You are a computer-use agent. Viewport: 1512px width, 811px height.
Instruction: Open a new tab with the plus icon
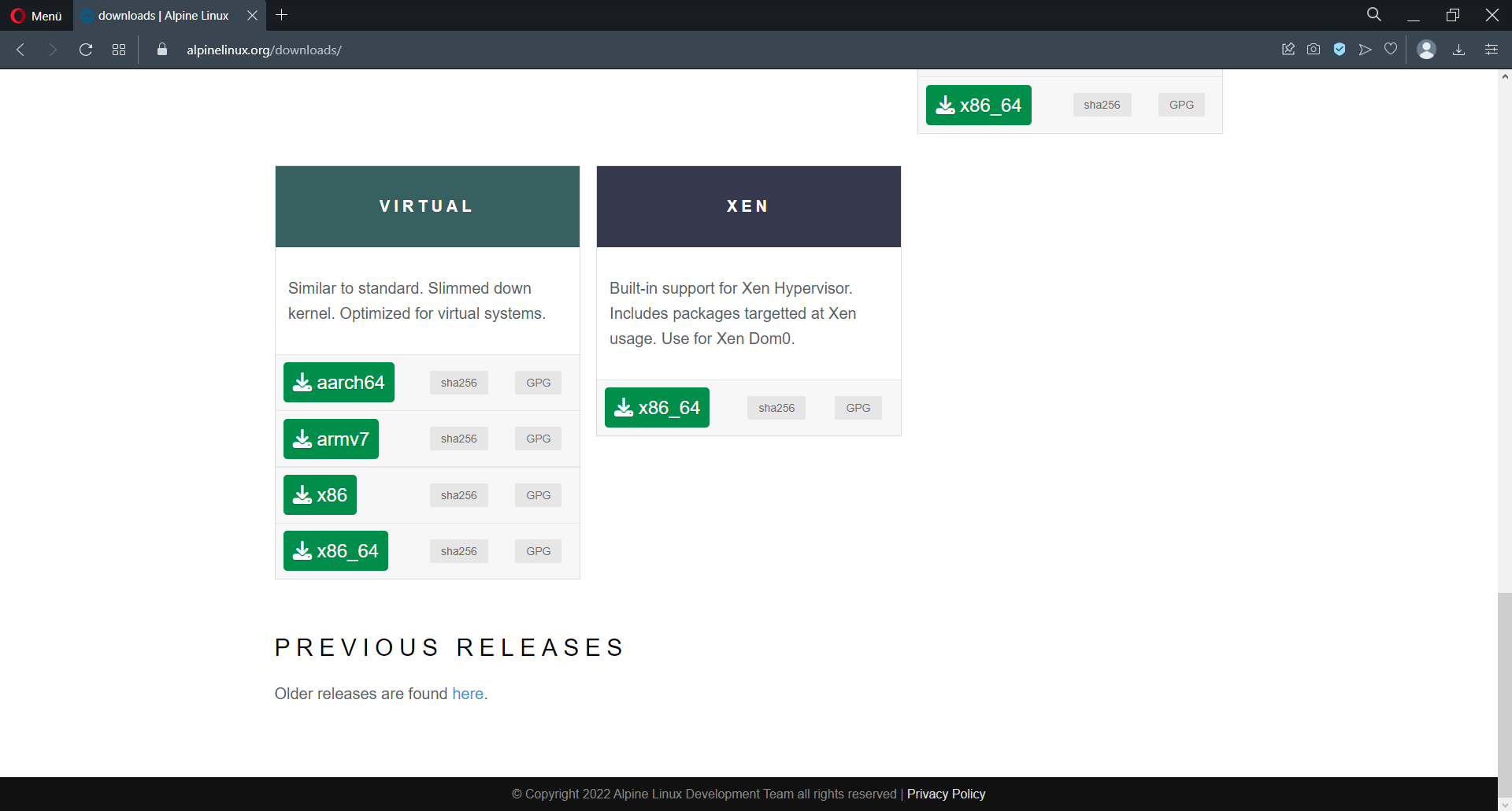coord(282,15)
